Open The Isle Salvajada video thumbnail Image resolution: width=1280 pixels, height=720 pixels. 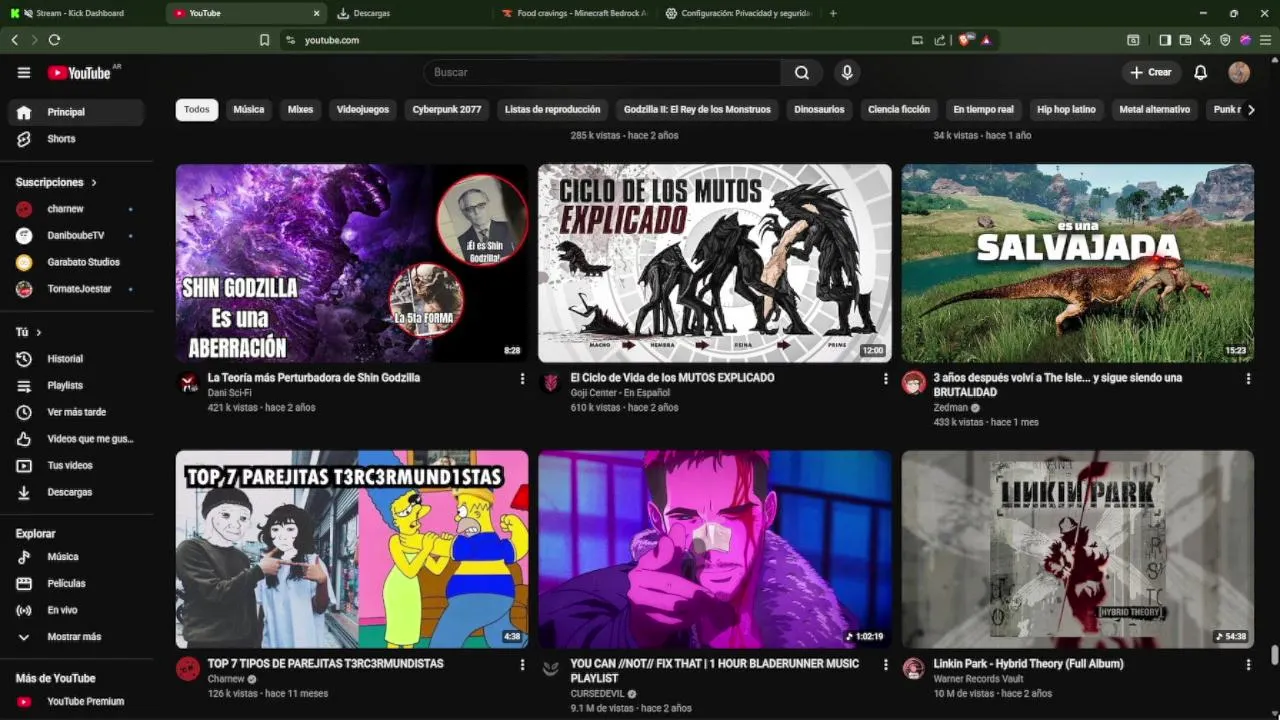pyautogui.click(x=1078, y=263)
